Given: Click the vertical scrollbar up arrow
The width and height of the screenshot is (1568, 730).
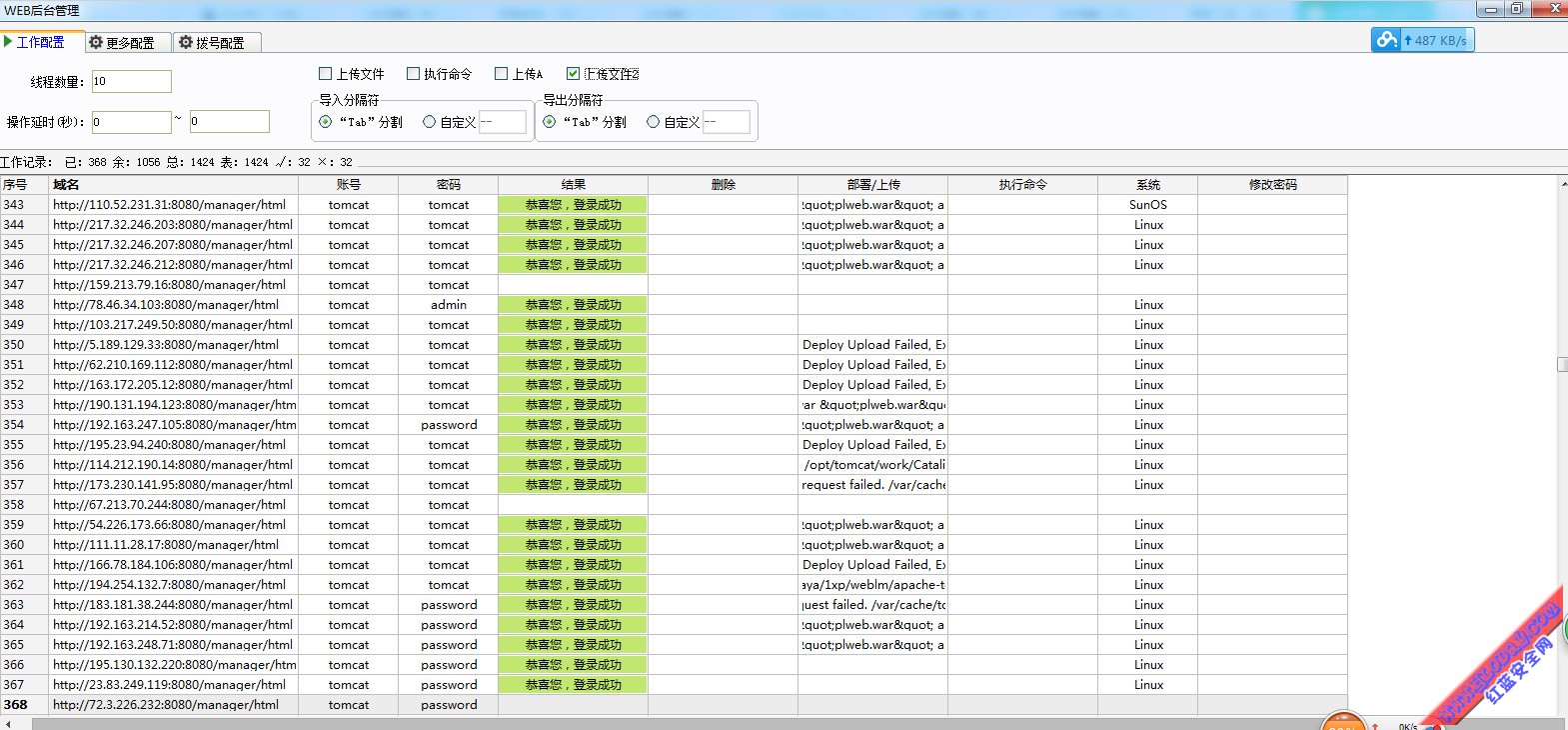Looking at the screenshot, I should point(1562,184).
